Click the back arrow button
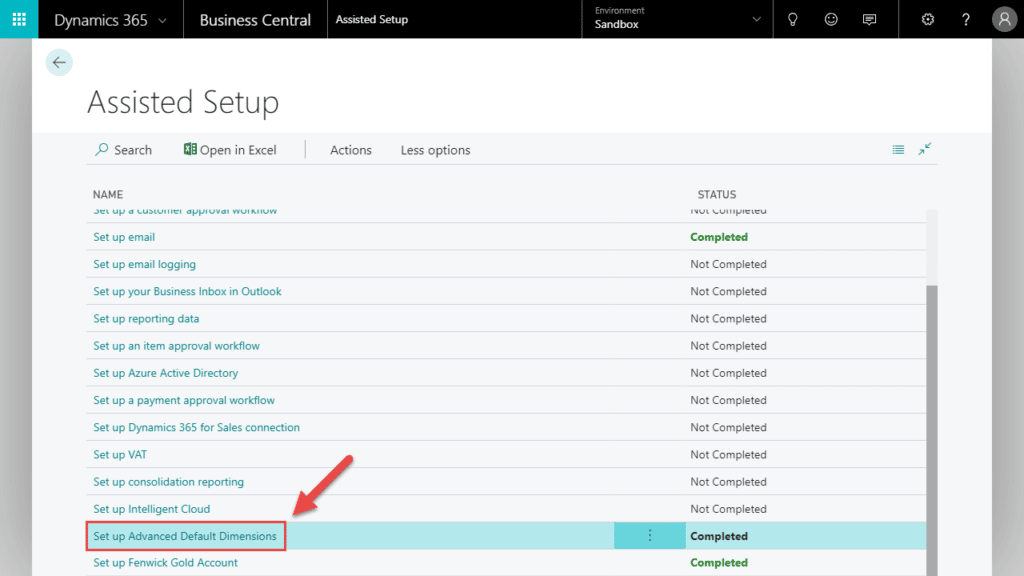Image resolution: width=1024 pixels, height=576 pixels. coord(59,63)
